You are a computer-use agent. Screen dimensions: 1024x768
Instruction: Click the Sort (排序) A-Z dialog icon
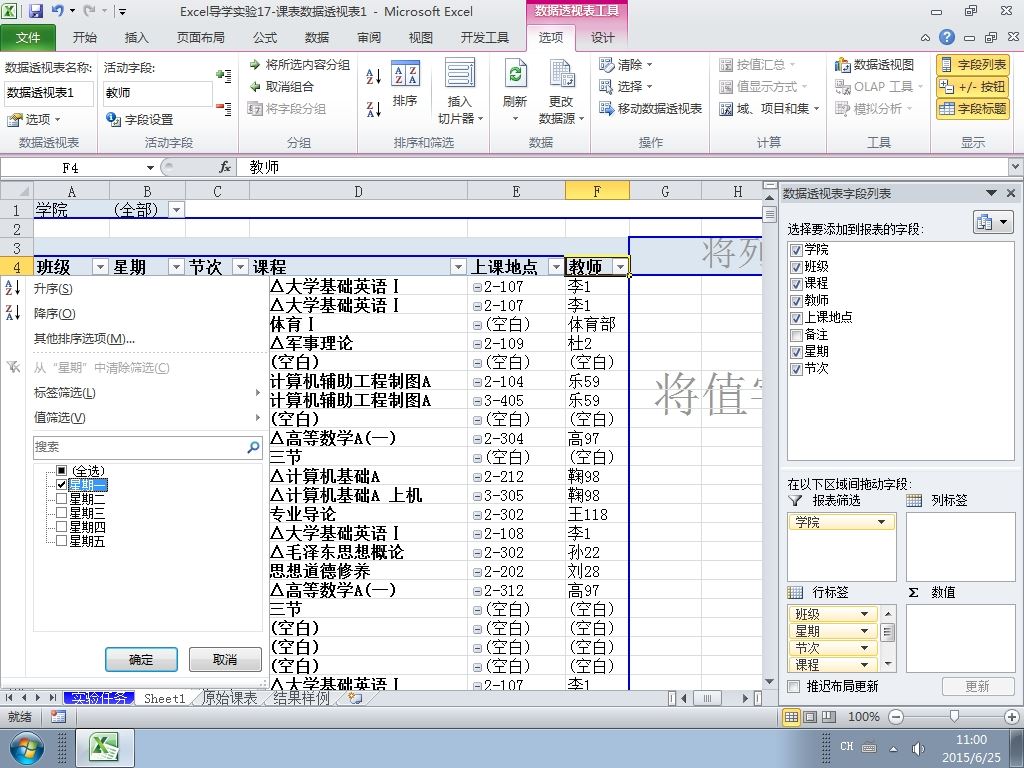pos(406,73)
